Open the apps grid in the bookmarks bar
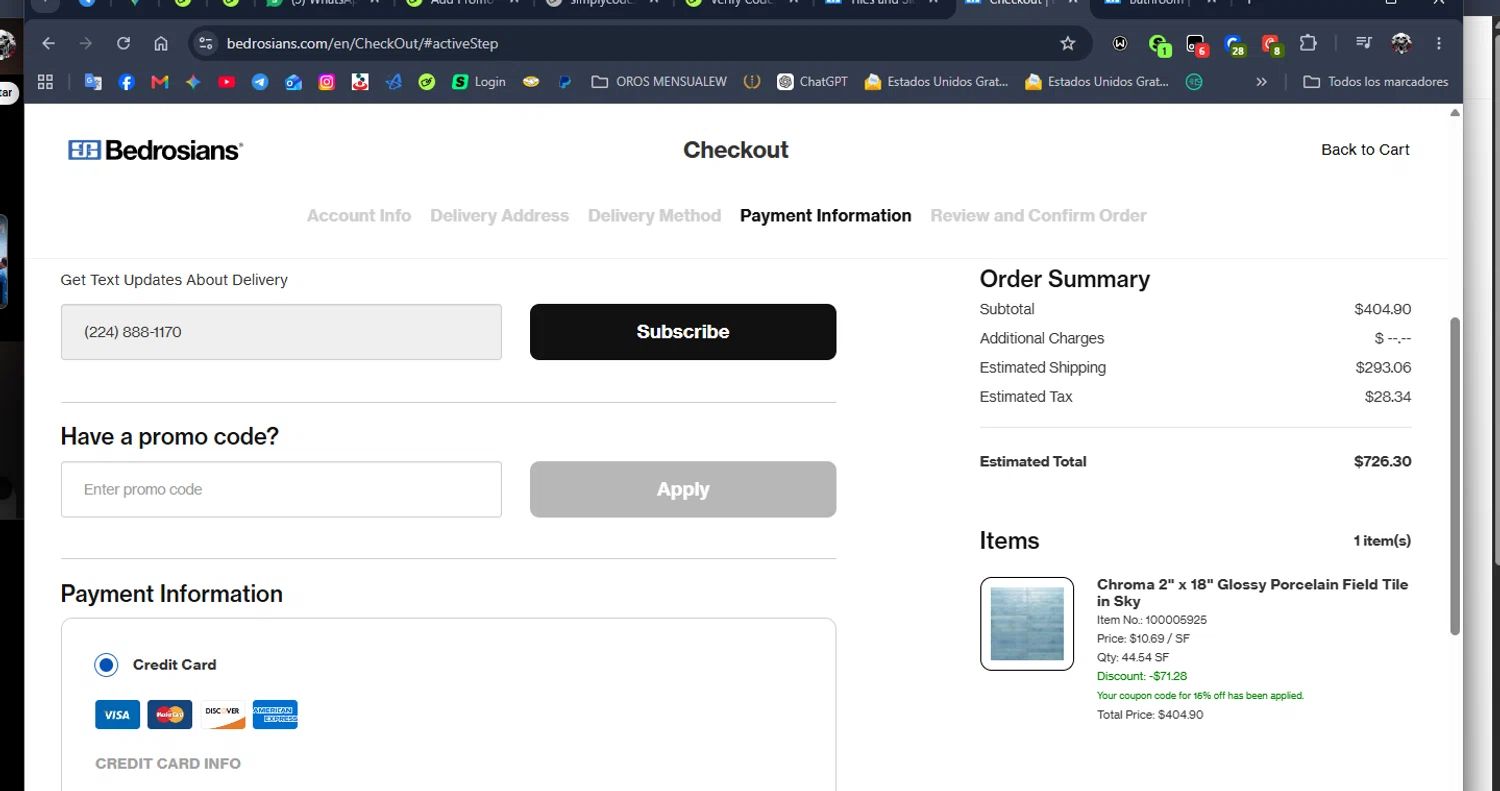 (45, 82)
